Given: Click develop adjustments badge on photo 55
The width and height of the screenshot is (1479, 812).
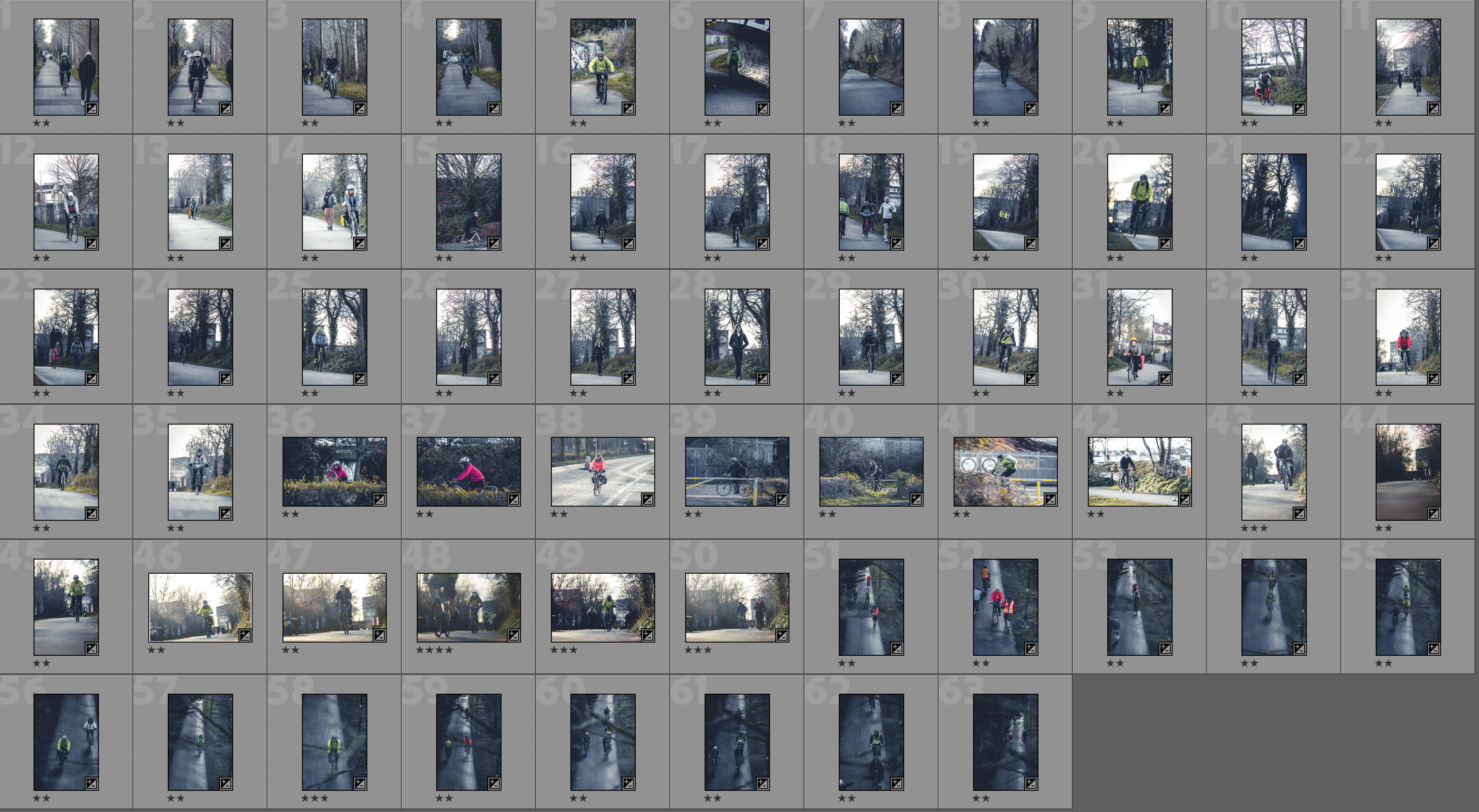Looking at the screenshot, I should coord(1433,648).
